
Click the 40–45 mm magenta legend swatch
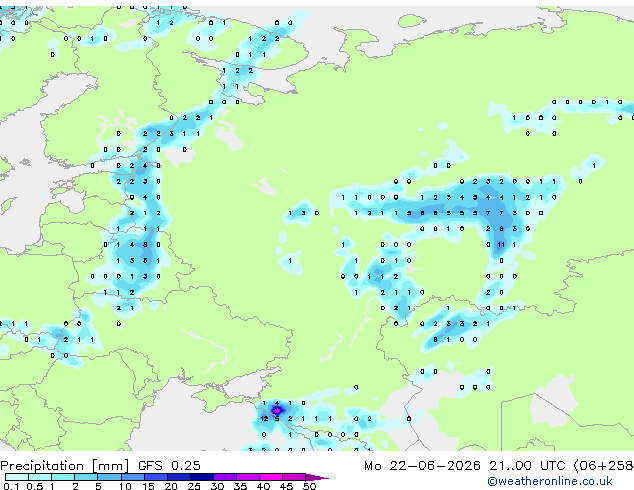(x=271, y=477)
